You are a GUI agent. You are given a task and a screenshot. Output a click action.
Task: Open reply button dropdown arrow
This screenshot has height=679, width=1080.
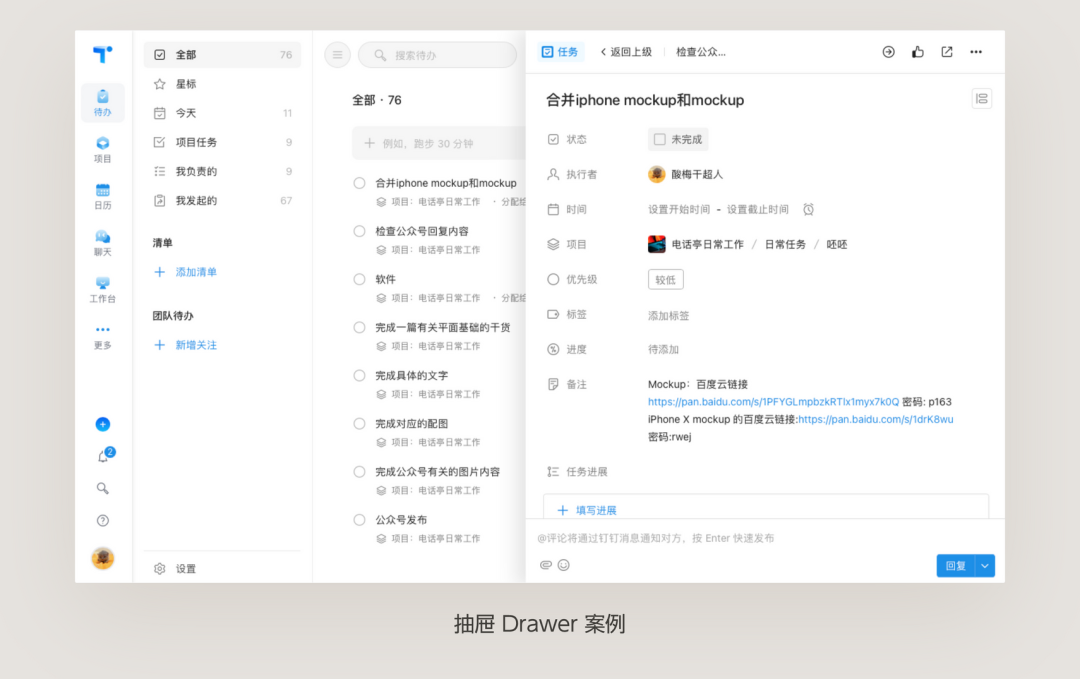(x=985, y=566)
